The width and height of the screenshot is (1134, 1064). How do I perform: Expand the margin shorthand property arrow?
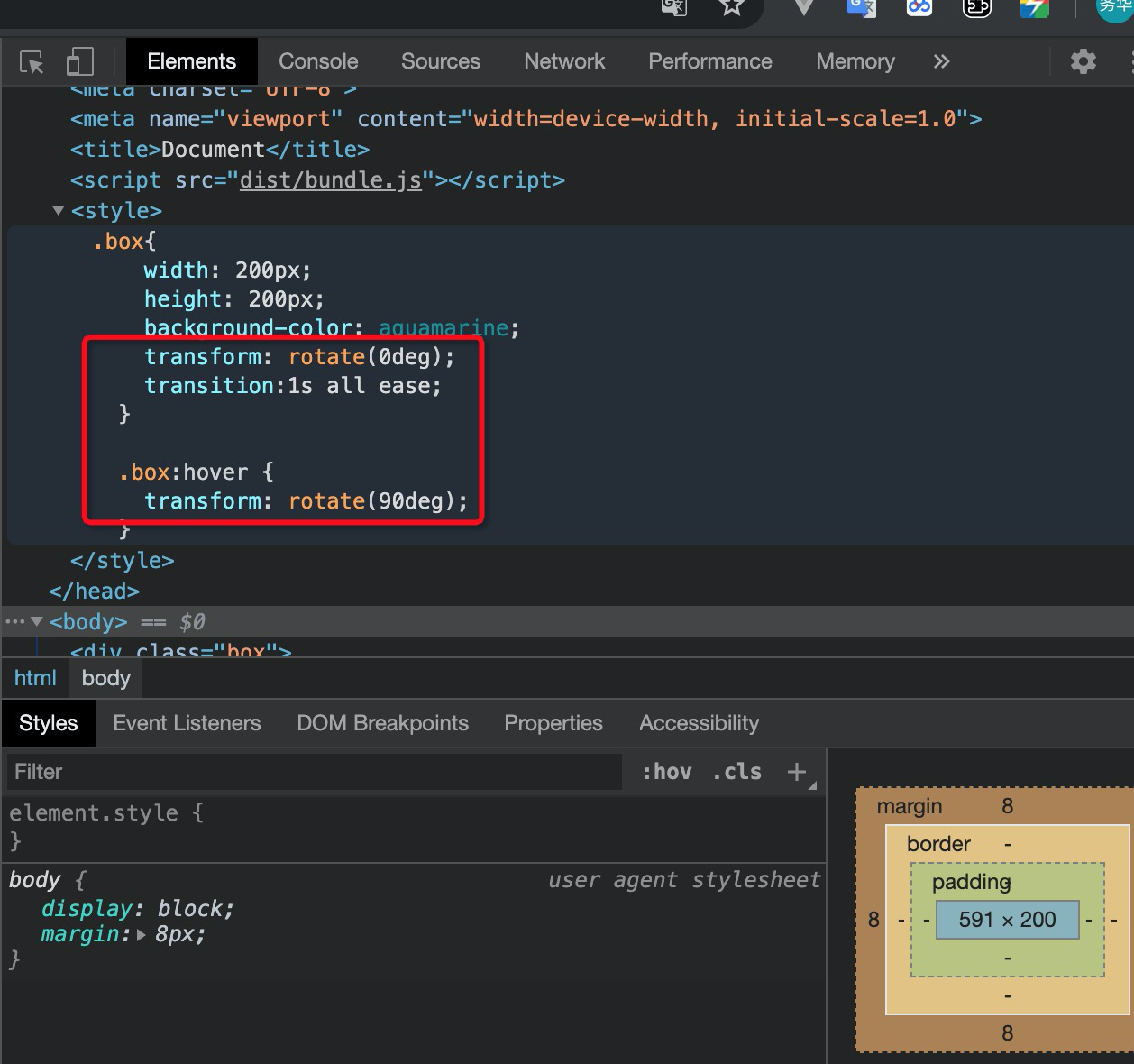[x=142, y=935]
